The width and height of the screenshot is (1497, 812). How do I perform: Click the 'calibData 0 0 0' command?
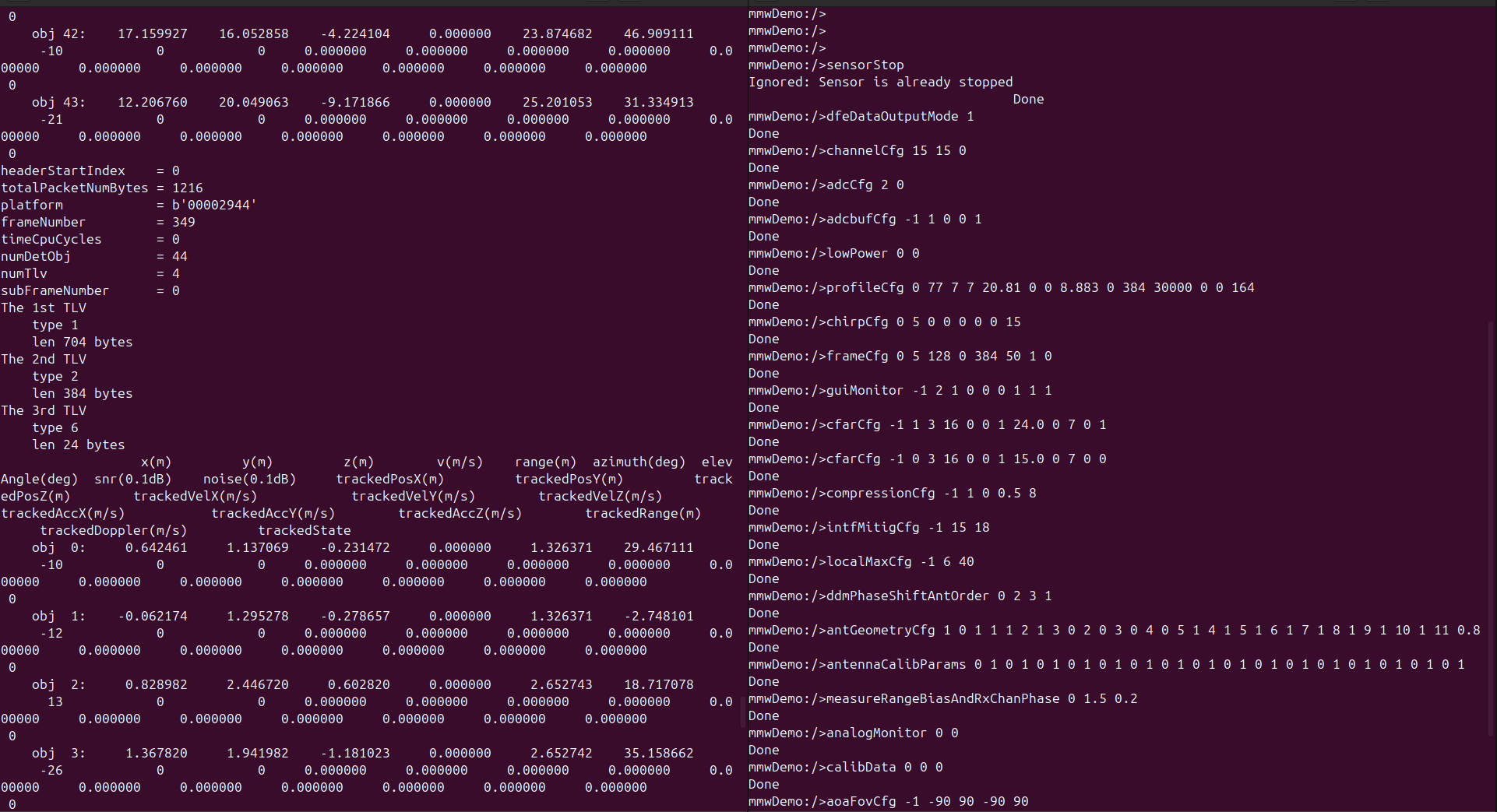(846, 768)
